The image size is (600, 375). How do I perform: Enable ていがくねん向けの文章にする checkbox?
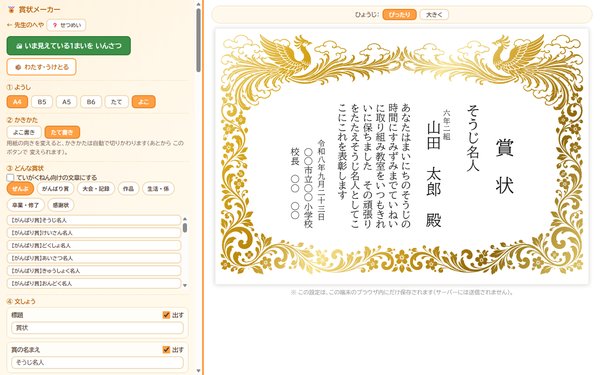pos(10,178)
